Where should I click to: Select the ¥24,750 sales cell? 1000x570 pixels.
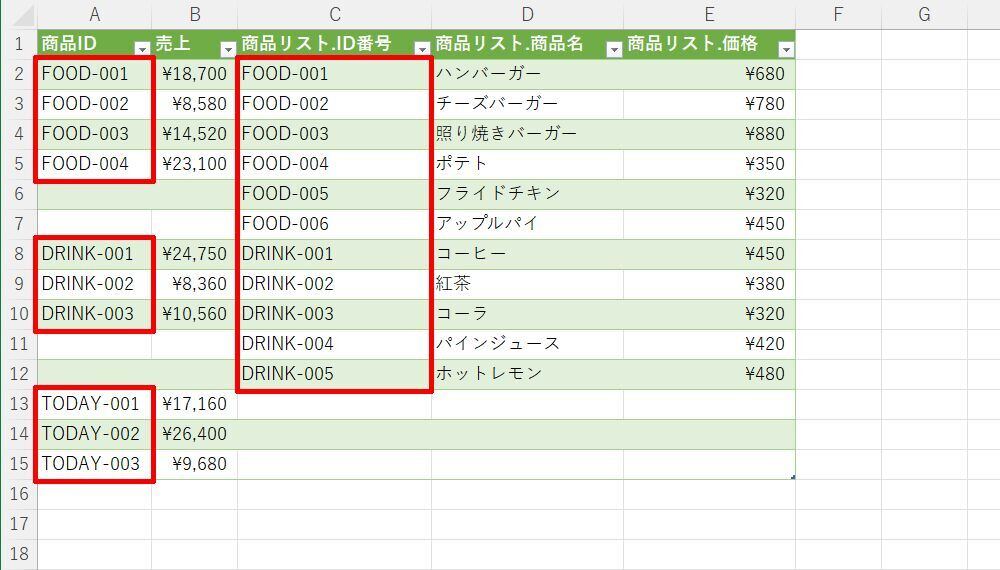click(195, 254)
